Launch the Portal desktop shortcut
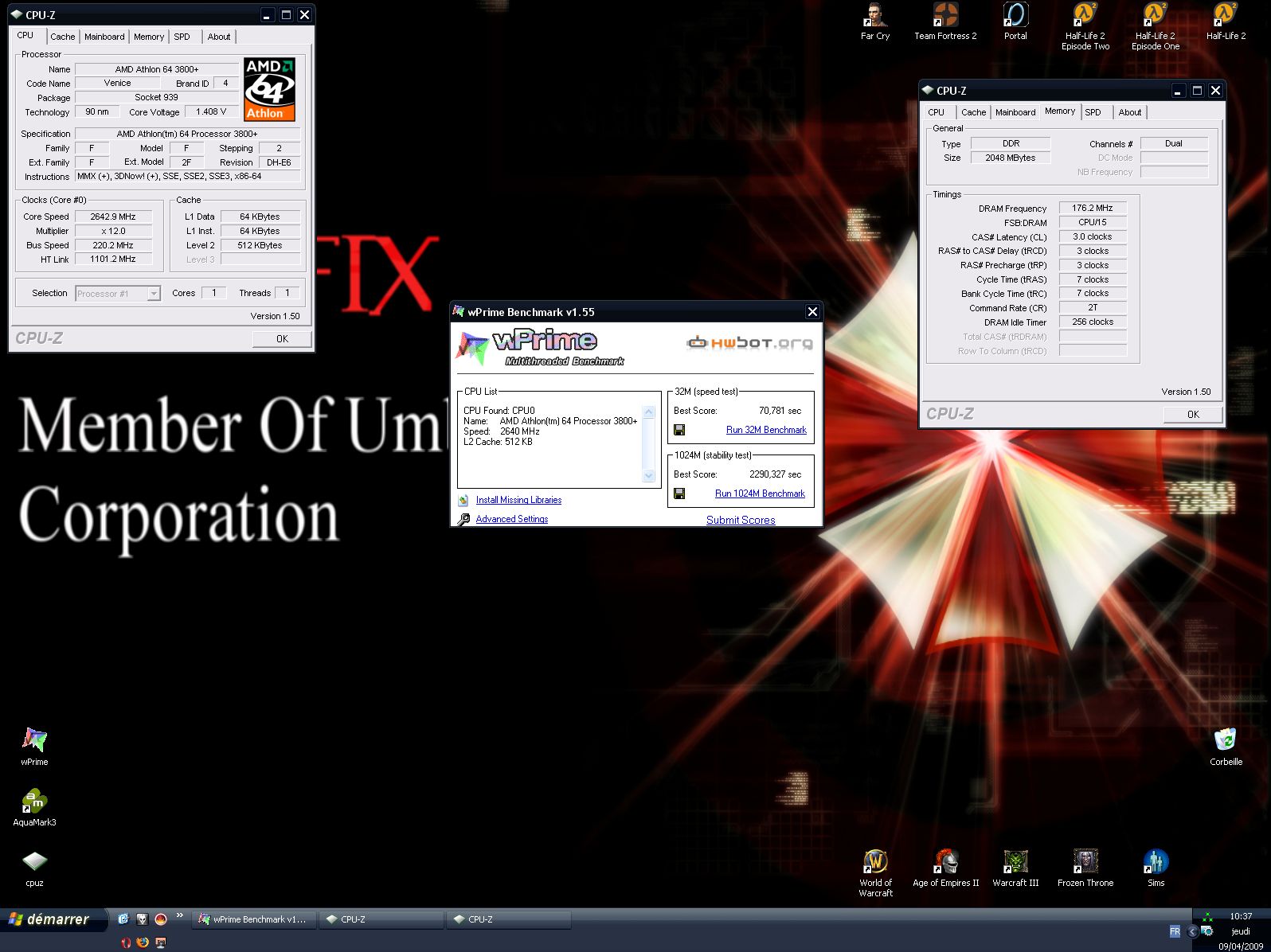The width and height of the screenshot is (1271, 952). click(x=1015, y=21)
